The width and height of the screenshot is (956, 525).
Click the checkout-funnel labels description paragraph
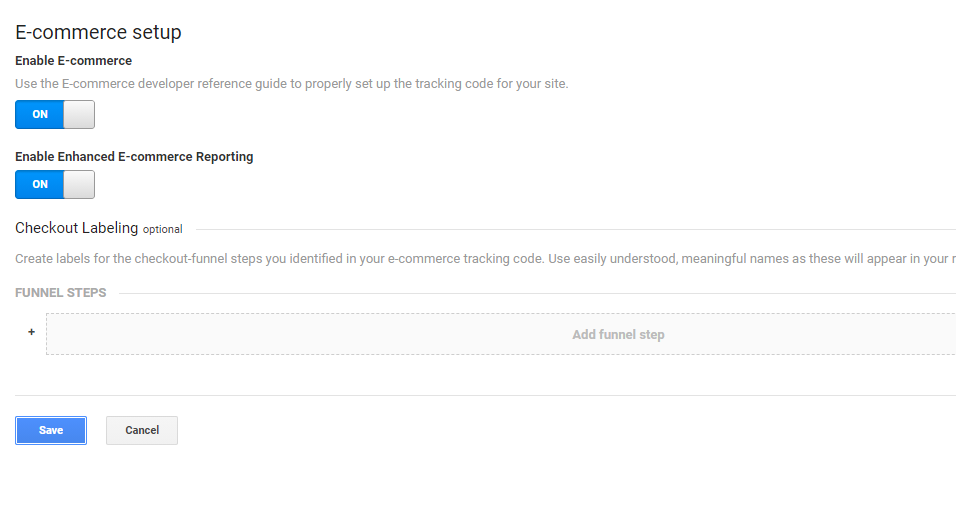tap(485, 259)
